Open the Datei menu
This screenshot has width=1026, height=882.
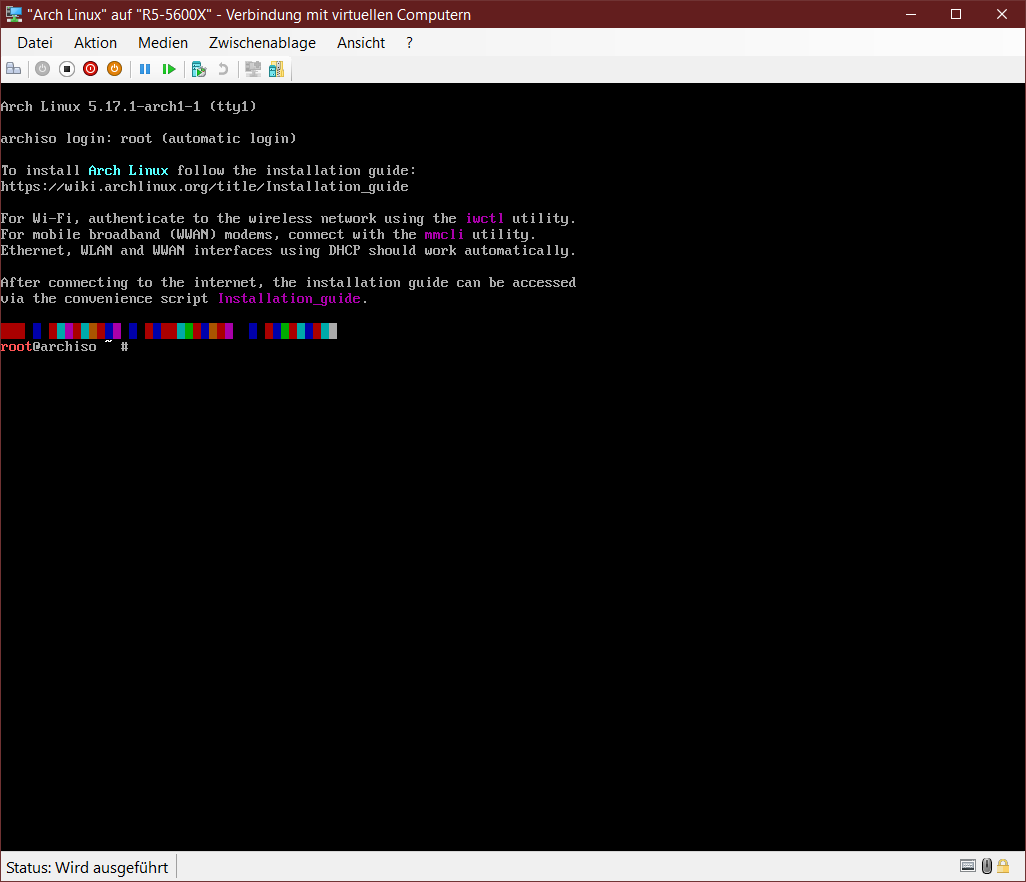35,43
